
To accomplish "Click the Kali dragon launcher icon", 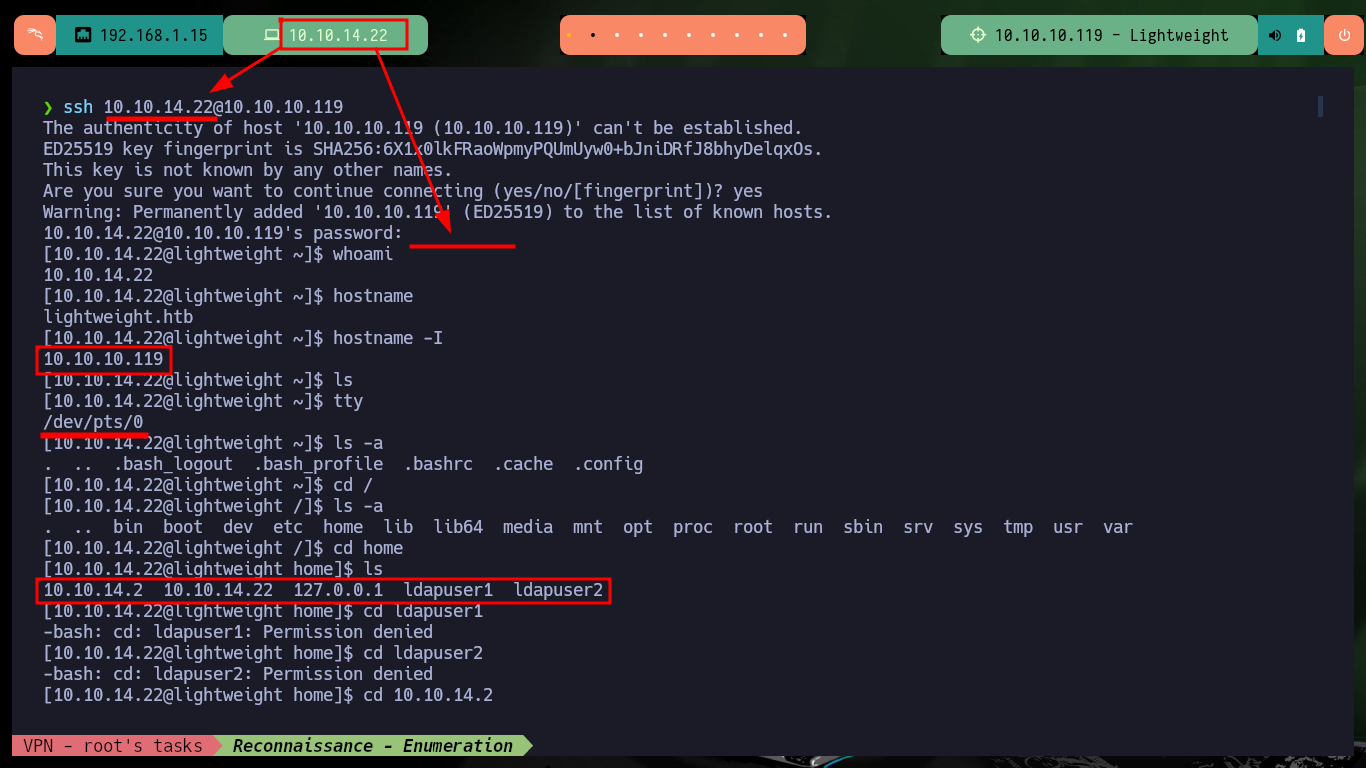I will (34, 35).
